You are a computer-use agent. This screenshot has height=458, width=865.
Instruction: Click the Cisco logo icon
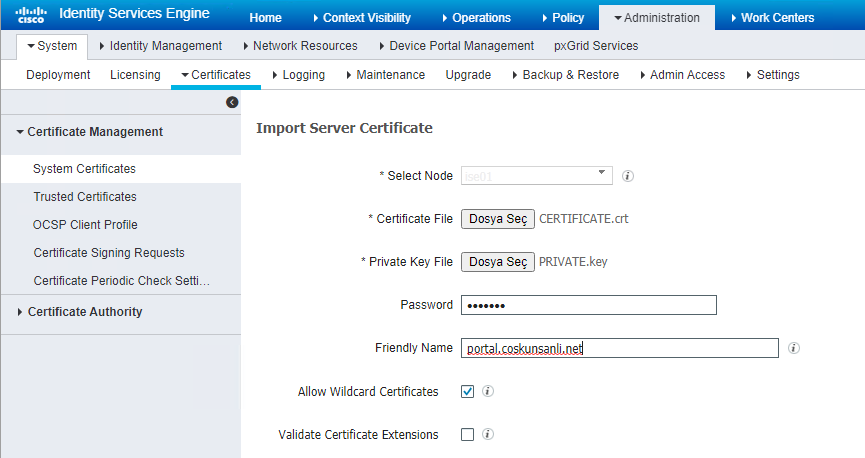[31, 15]
